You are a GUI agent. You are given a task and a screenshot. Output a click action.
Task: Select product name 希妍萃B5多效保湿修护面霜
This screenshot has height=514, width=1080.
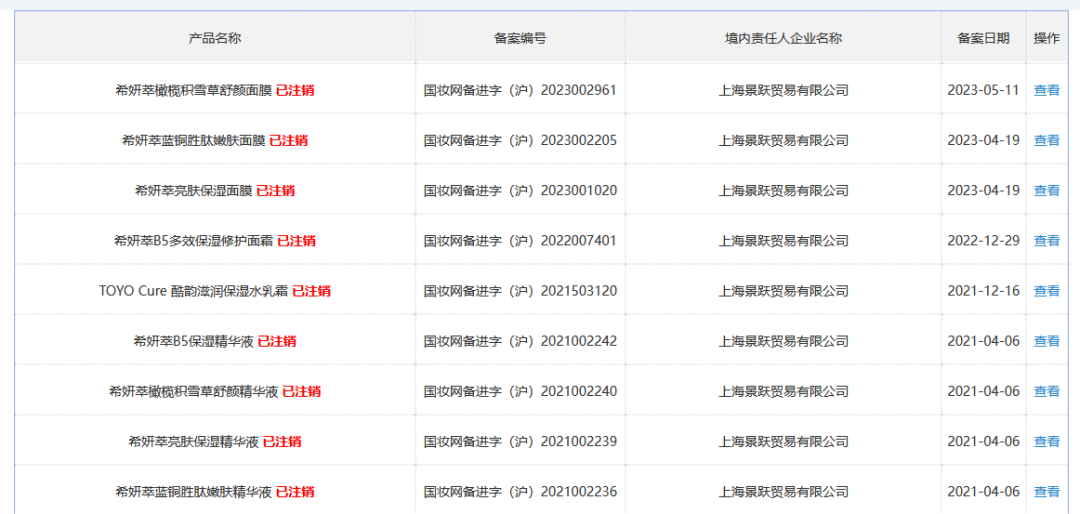194,241
